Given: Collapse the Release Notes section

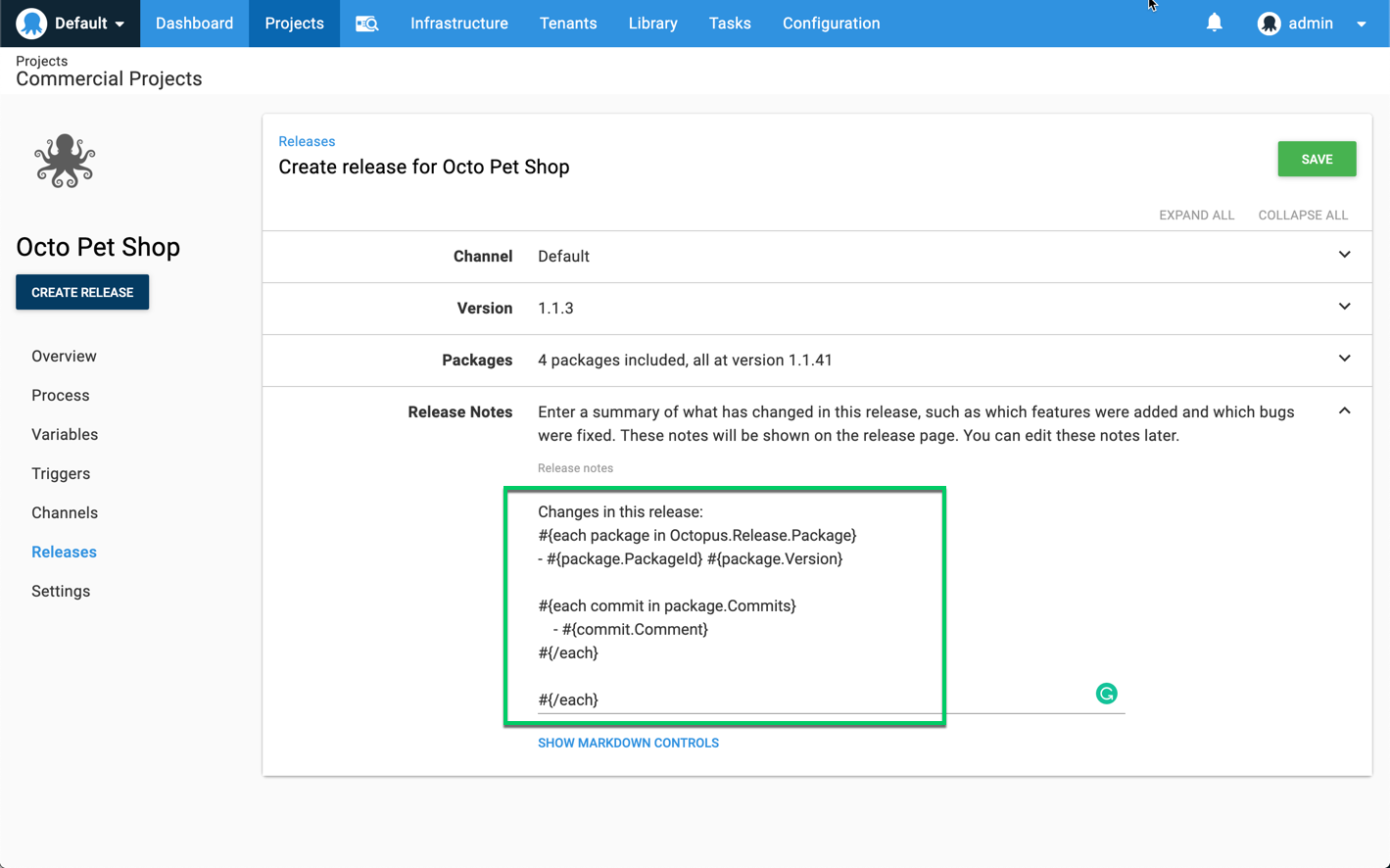Looking at the screenshot, I should pos(1344,410).
